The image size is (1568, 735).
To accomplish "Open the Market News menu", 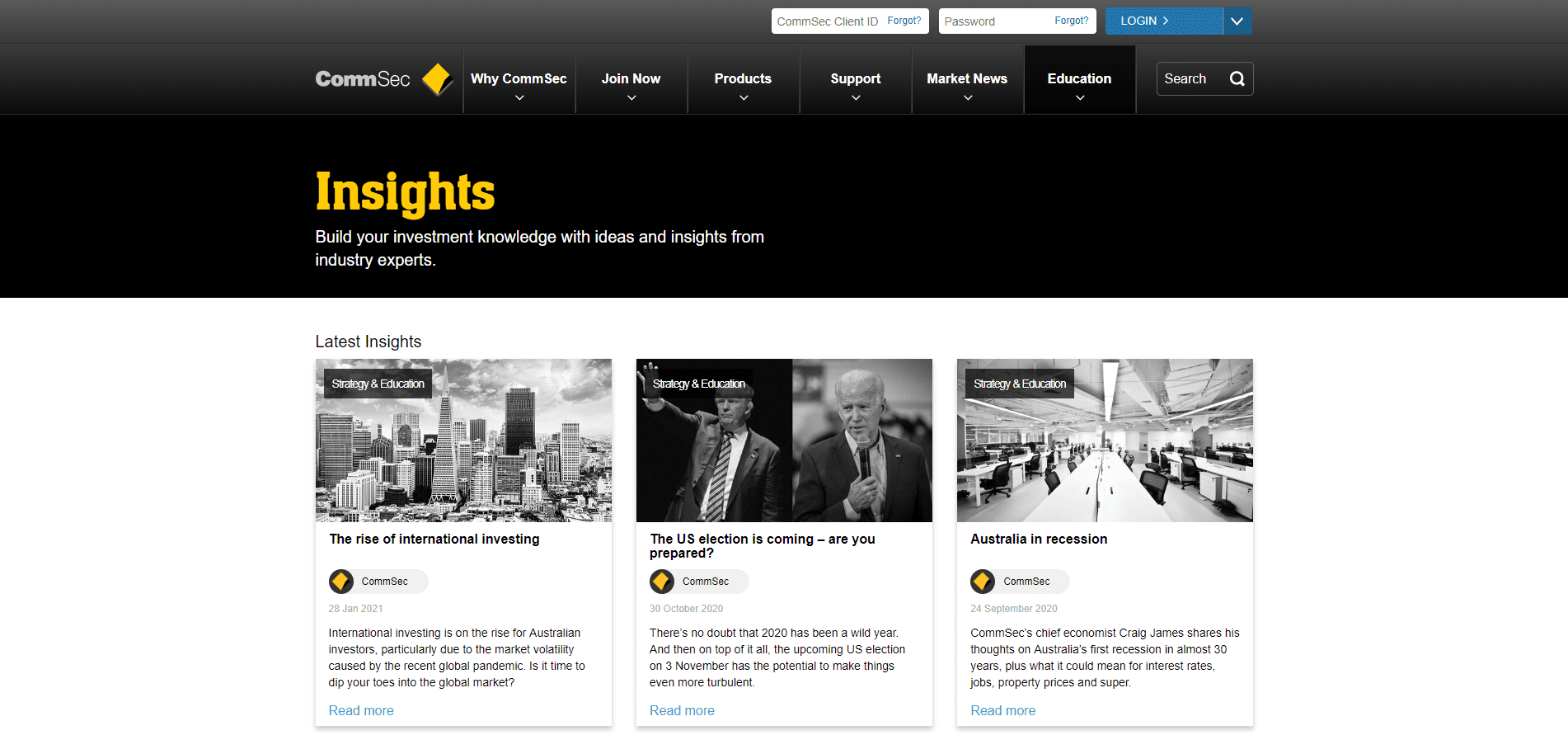I will (x=967, y=79).
